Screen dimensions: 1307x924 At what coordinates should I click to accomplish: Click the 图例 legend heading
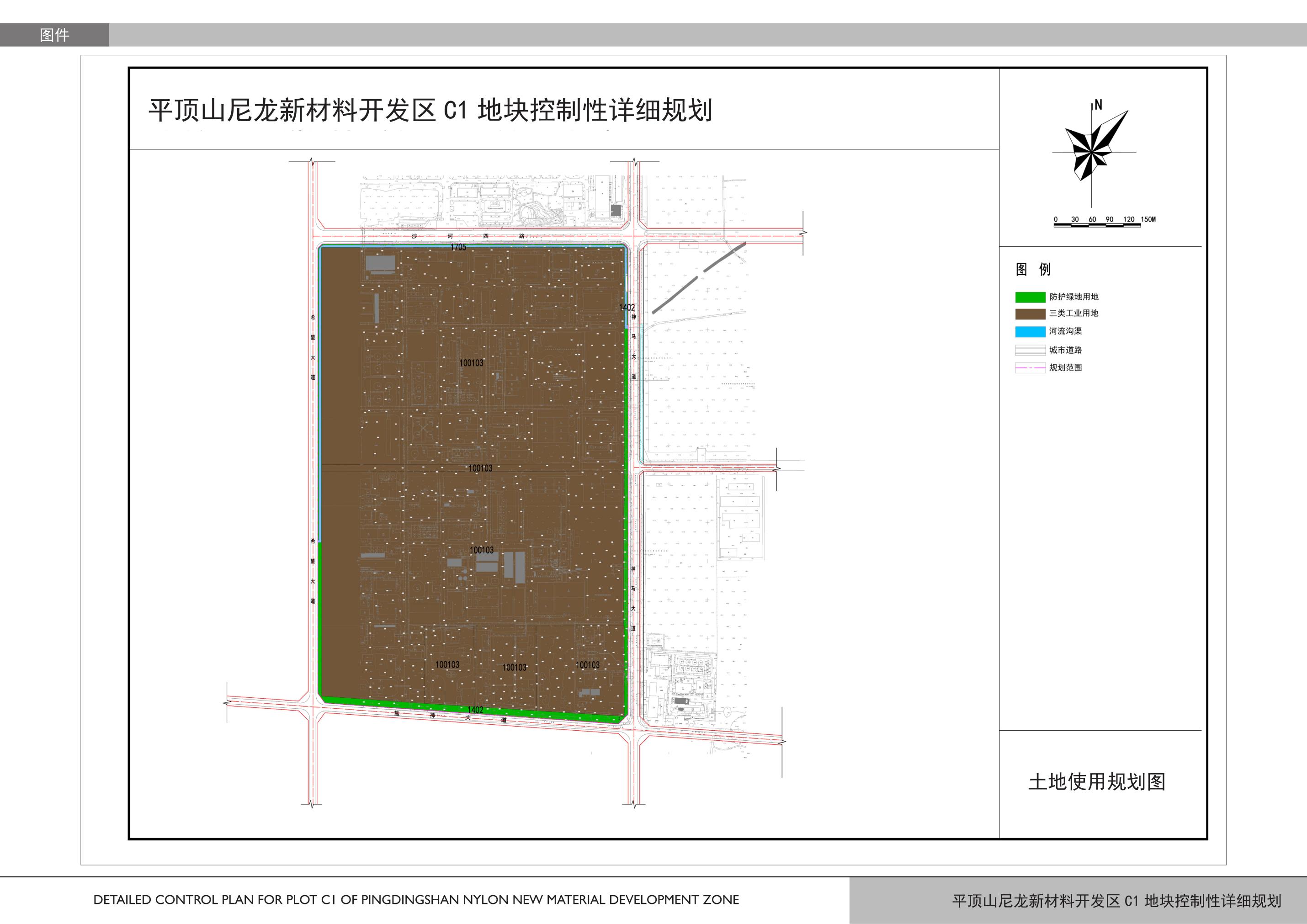(x=1033, y=269)
